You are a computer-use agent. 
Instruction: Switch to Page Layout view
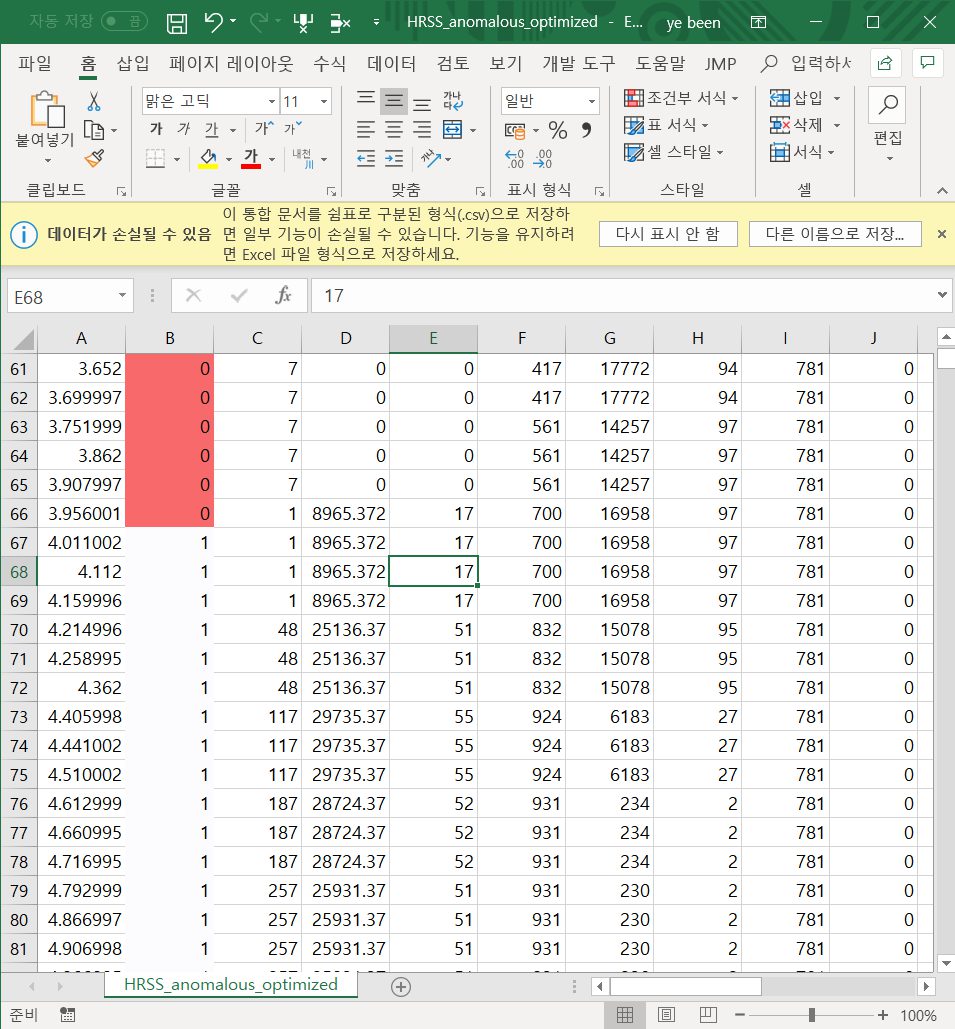666,1015
